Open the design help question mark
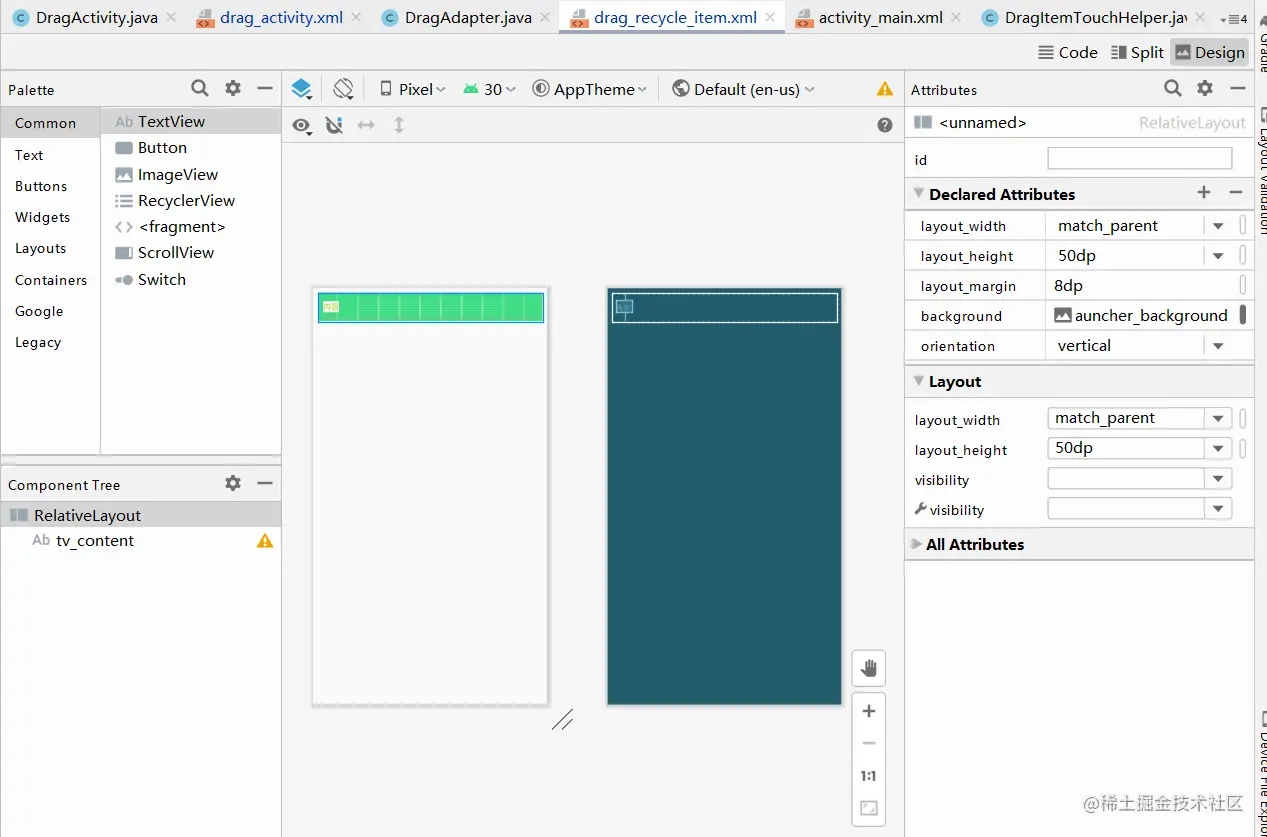 (x=885, y=125)
